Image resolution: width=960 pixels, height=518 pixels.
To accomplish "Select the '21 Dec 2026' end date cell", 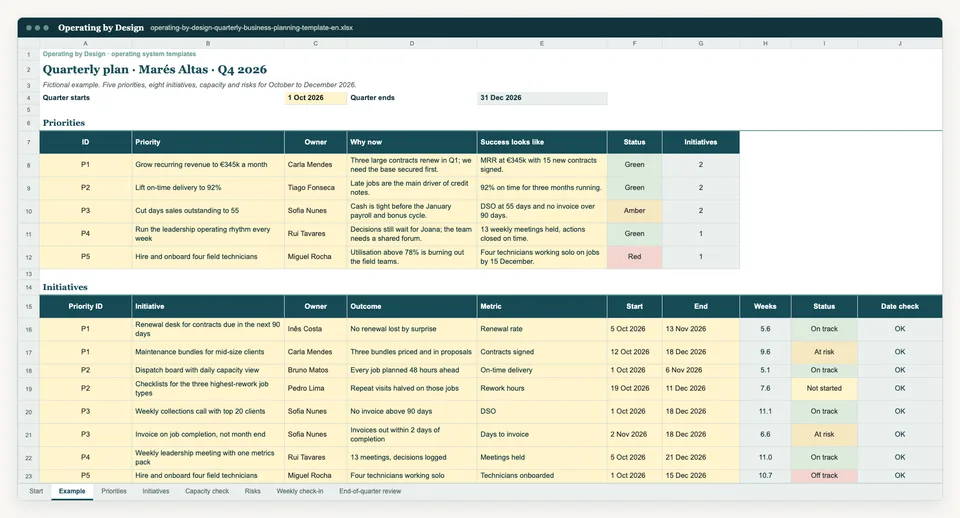I will pos(700,457).
